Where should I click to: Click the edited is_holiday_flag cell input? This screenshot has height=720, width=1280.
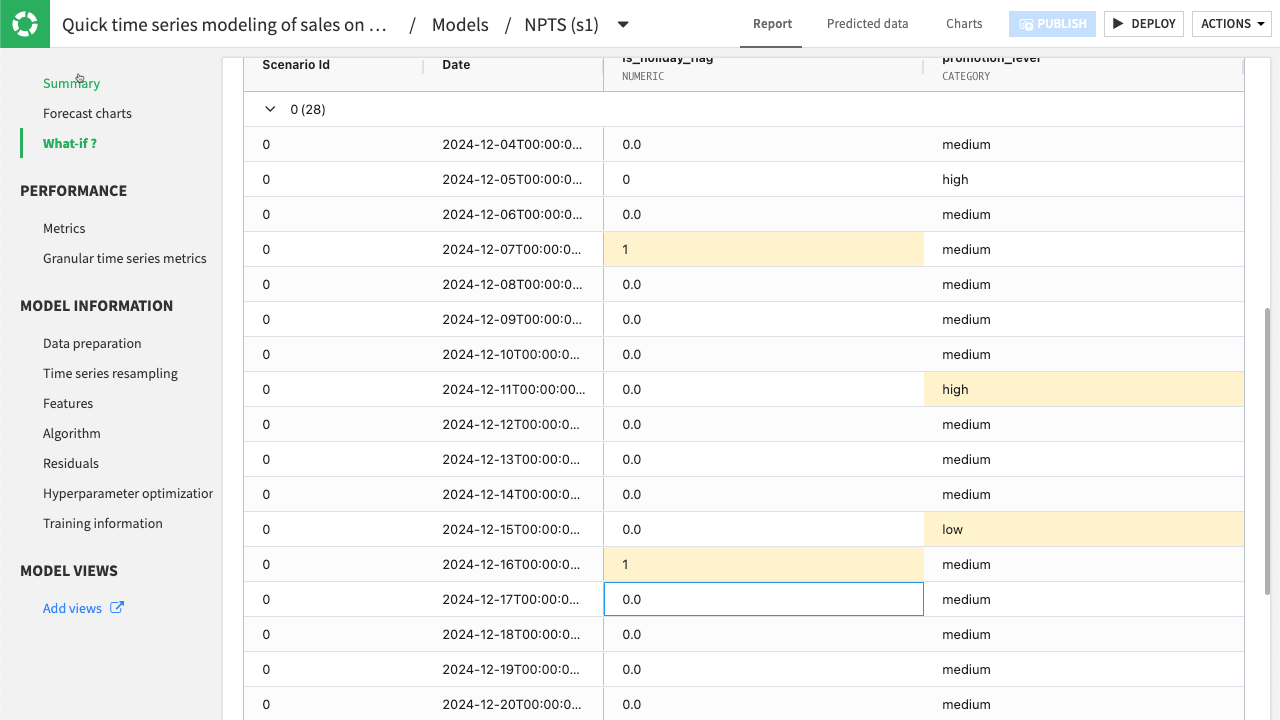763,599
